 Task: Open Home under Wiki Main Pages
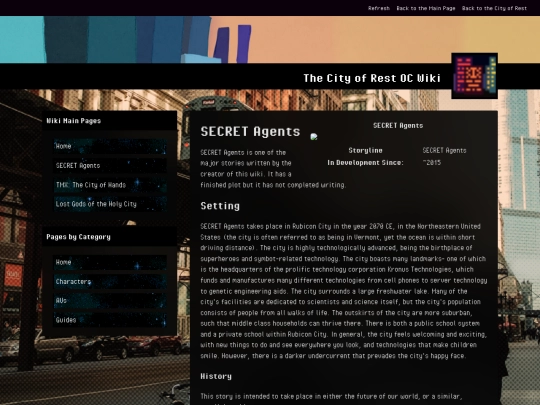pos(110,146)
